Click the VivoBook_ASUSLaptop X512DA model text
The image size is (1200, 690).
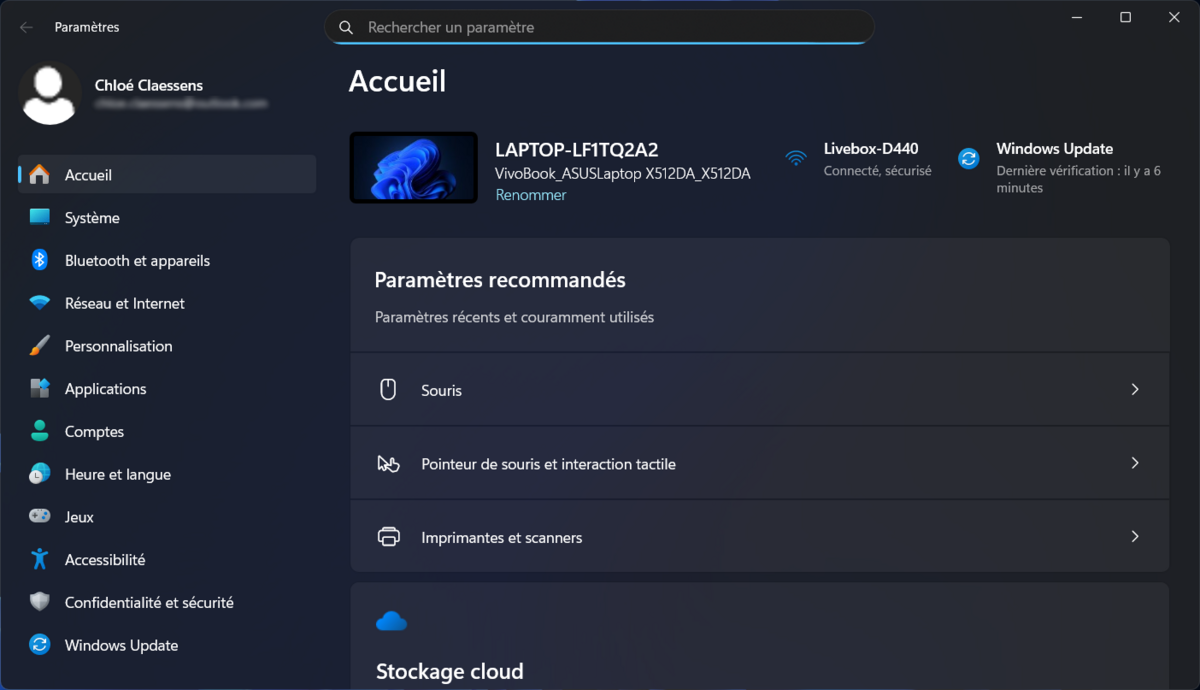tap(623, 173)
